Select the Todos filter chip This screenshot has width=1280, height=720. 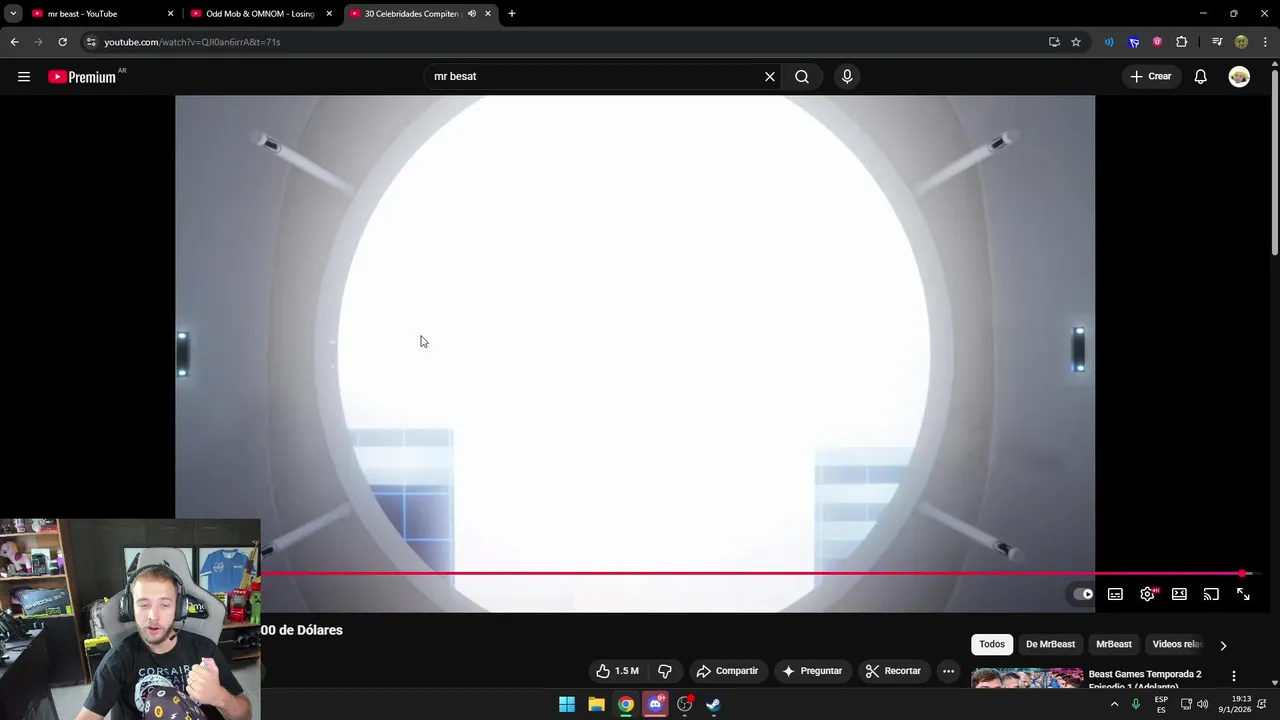click(992, 644)
